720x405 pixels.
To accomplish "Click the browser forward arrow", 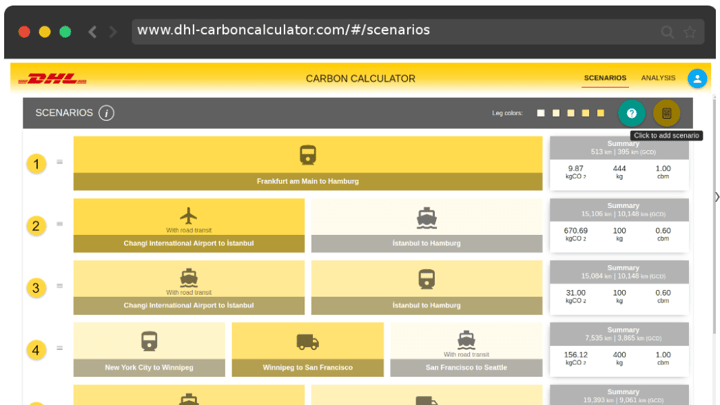I will [x=113, y=32].
